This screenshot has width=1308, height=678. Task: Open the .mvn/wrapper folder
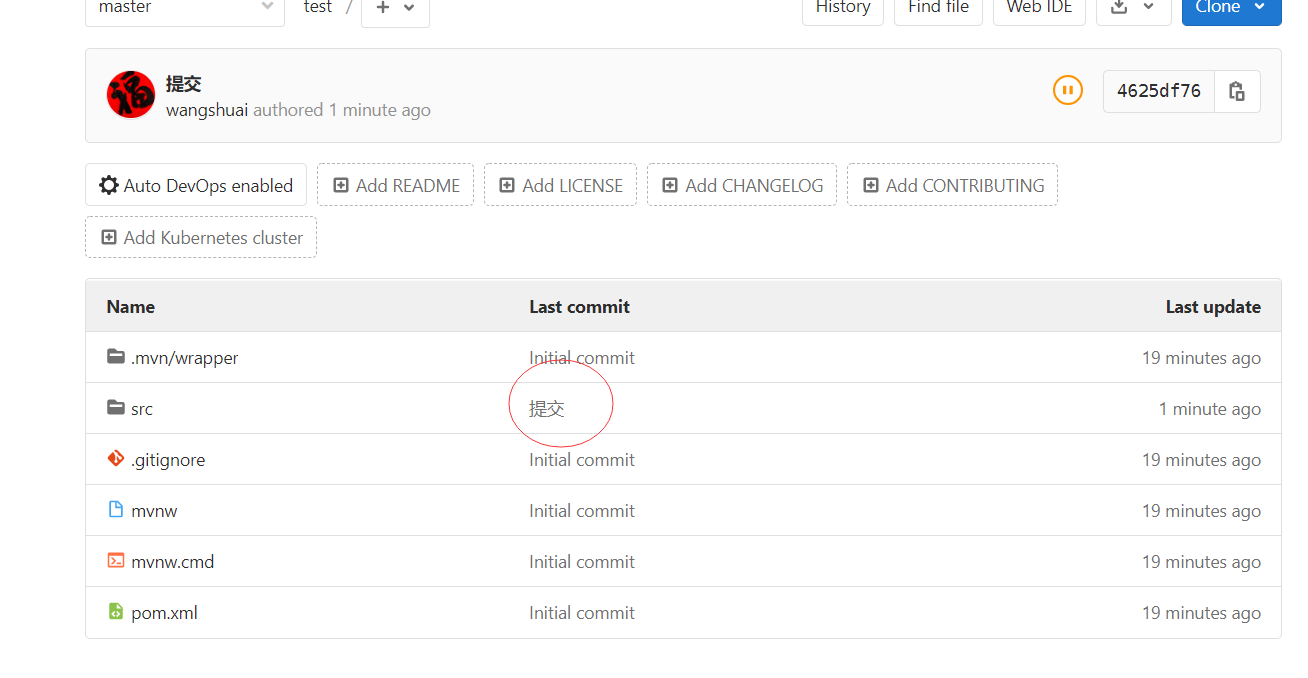click(x=184, y=357)
